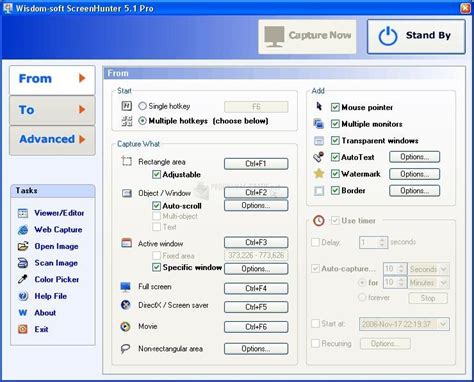Toggle the Auto-scroll checkbox
Screen dimensions: 474x382
pyautogui.click(x=156, y=206)
